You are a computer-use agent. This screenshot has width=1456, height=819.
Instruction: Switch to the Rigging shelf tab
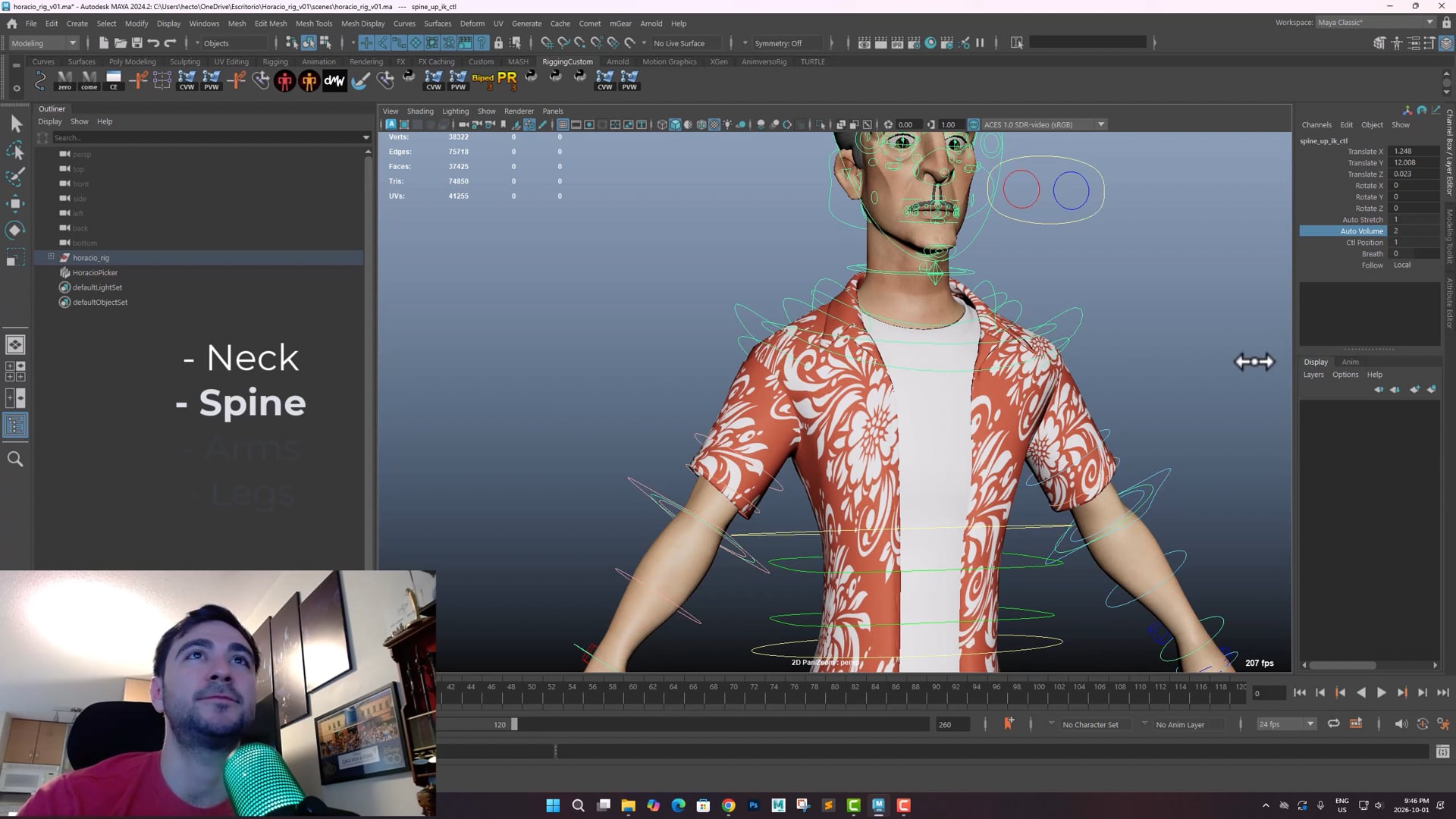point(275,61)
